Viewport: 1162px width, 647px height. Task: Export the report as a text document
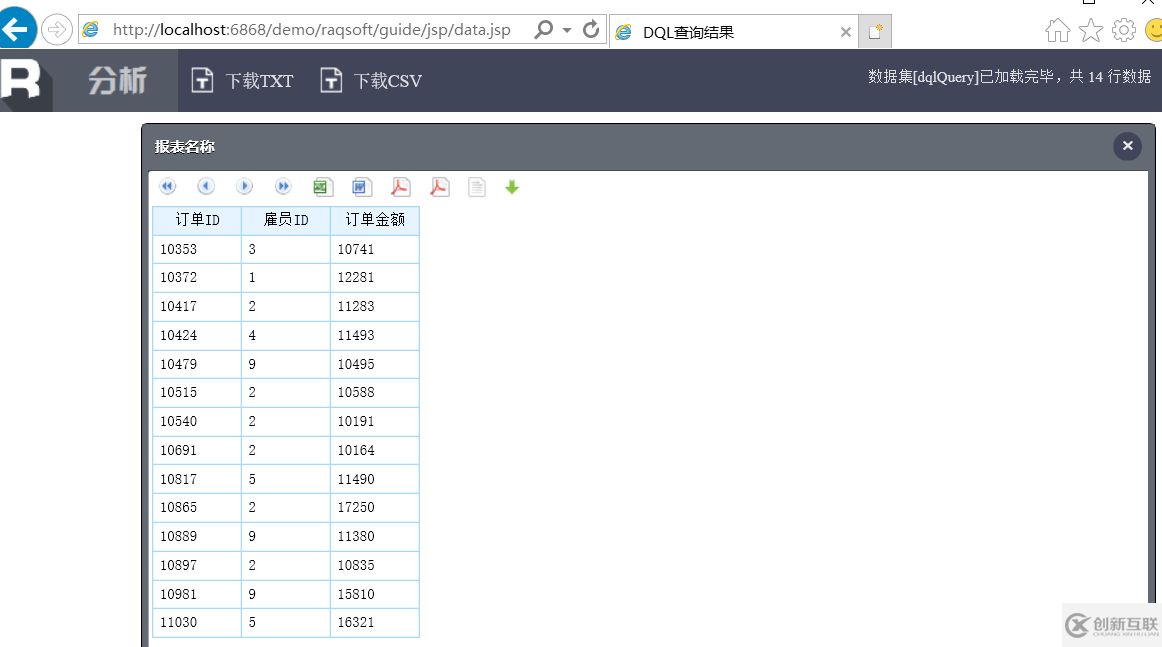477,187
